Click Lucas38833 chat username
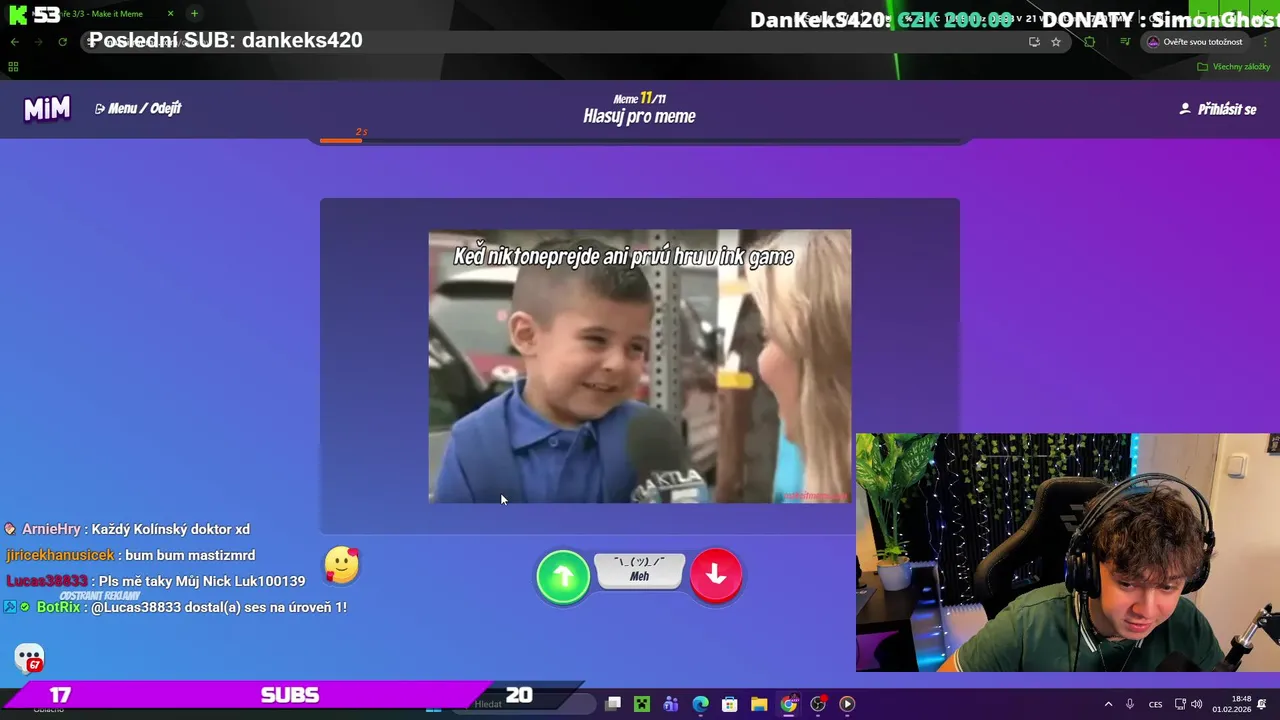 click(x=47, y=581)
